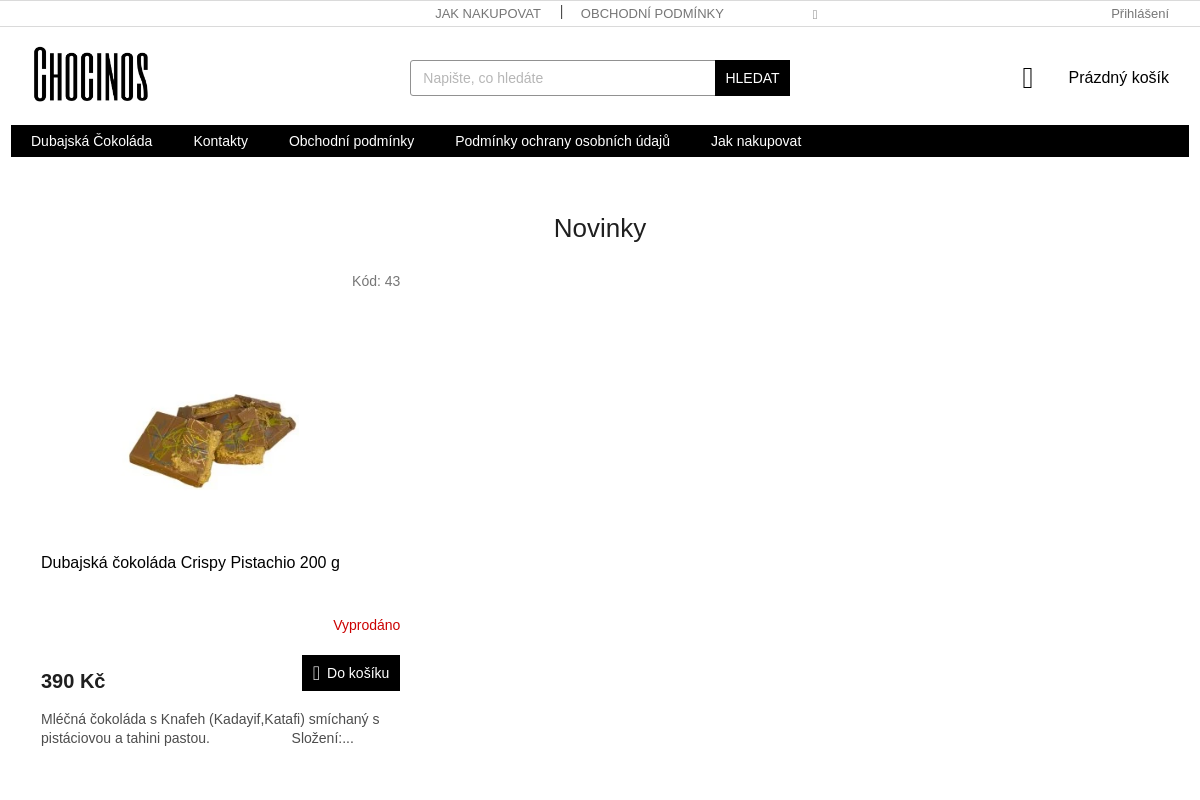The width and height of the screenshot is (1200, 800).
Task: Select Podmínky ochrany osobních údajů menu item
Action: [x=562, y=141]
